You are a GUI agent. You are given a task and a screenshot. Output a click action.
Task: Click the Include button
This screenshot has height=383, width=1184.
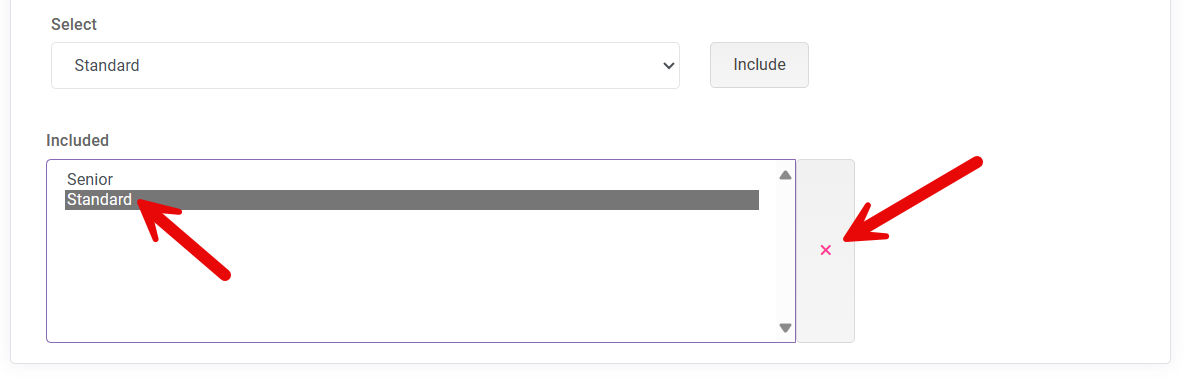pyautogui.click(x=759, y=65)
